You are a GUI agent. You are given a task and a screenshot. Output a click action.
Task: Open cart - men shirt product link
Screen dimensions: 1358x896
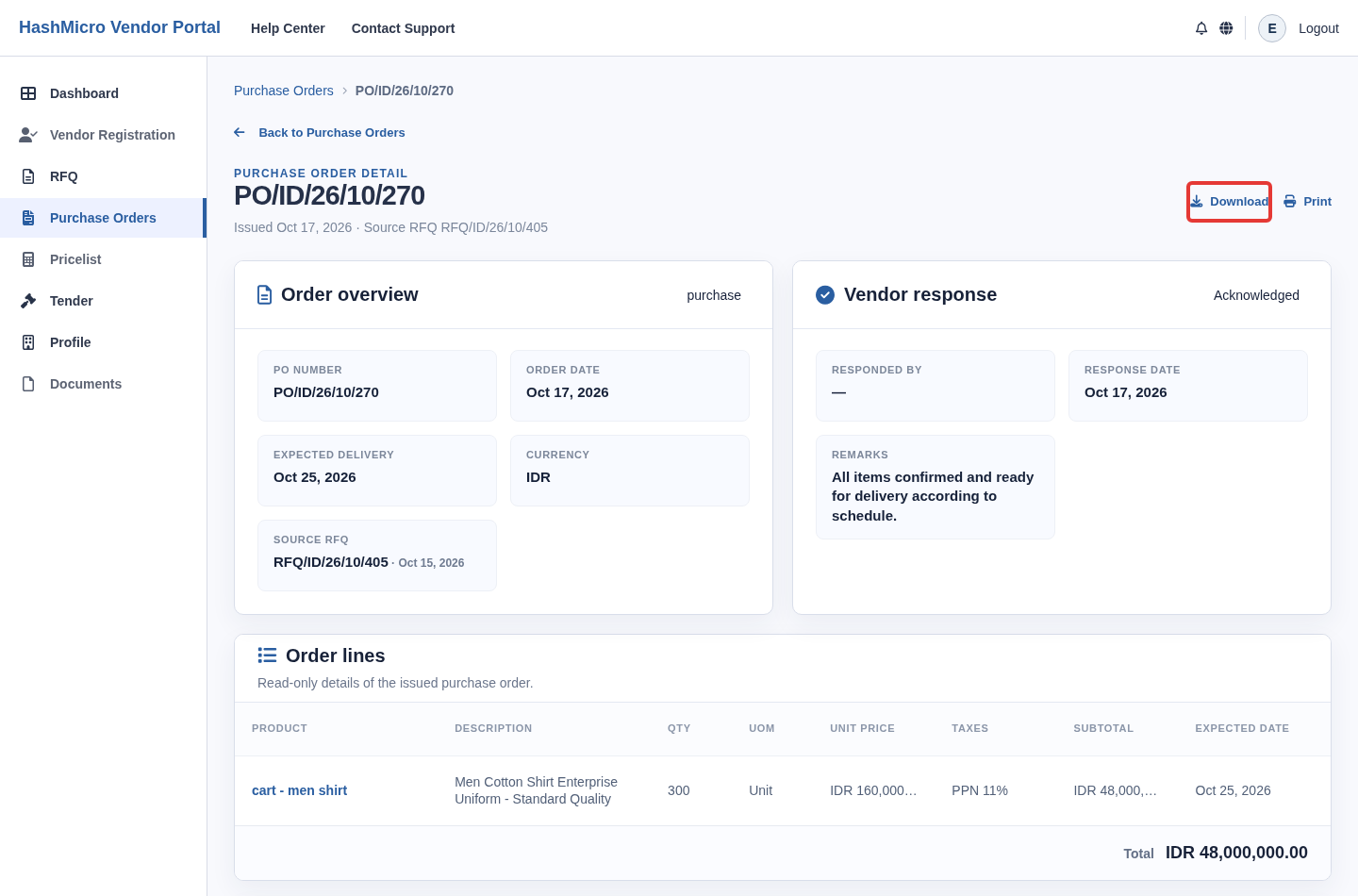[300, 790]
